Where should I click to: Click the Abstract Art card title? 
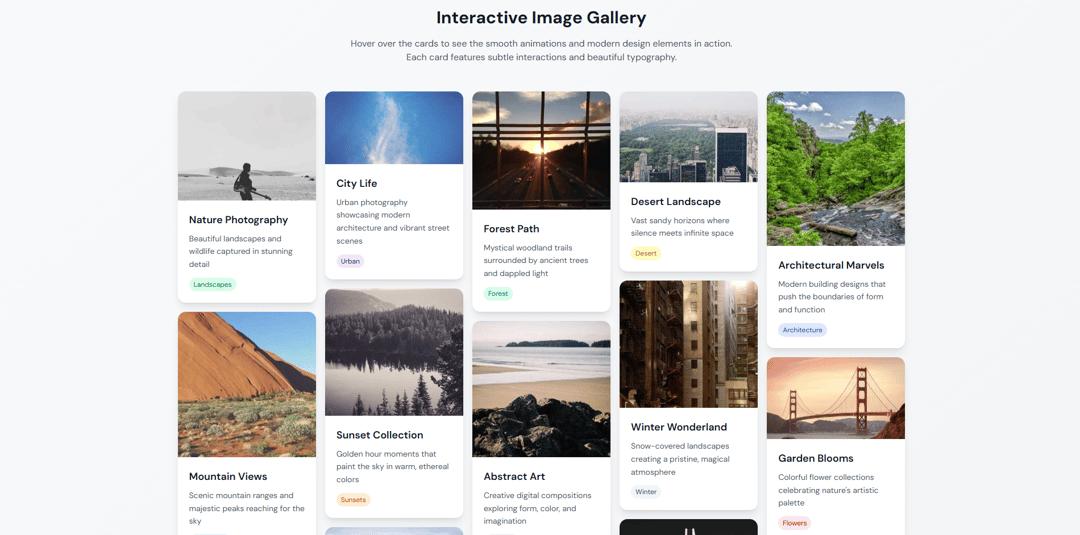pyautogui.click(x=515, y=476)
